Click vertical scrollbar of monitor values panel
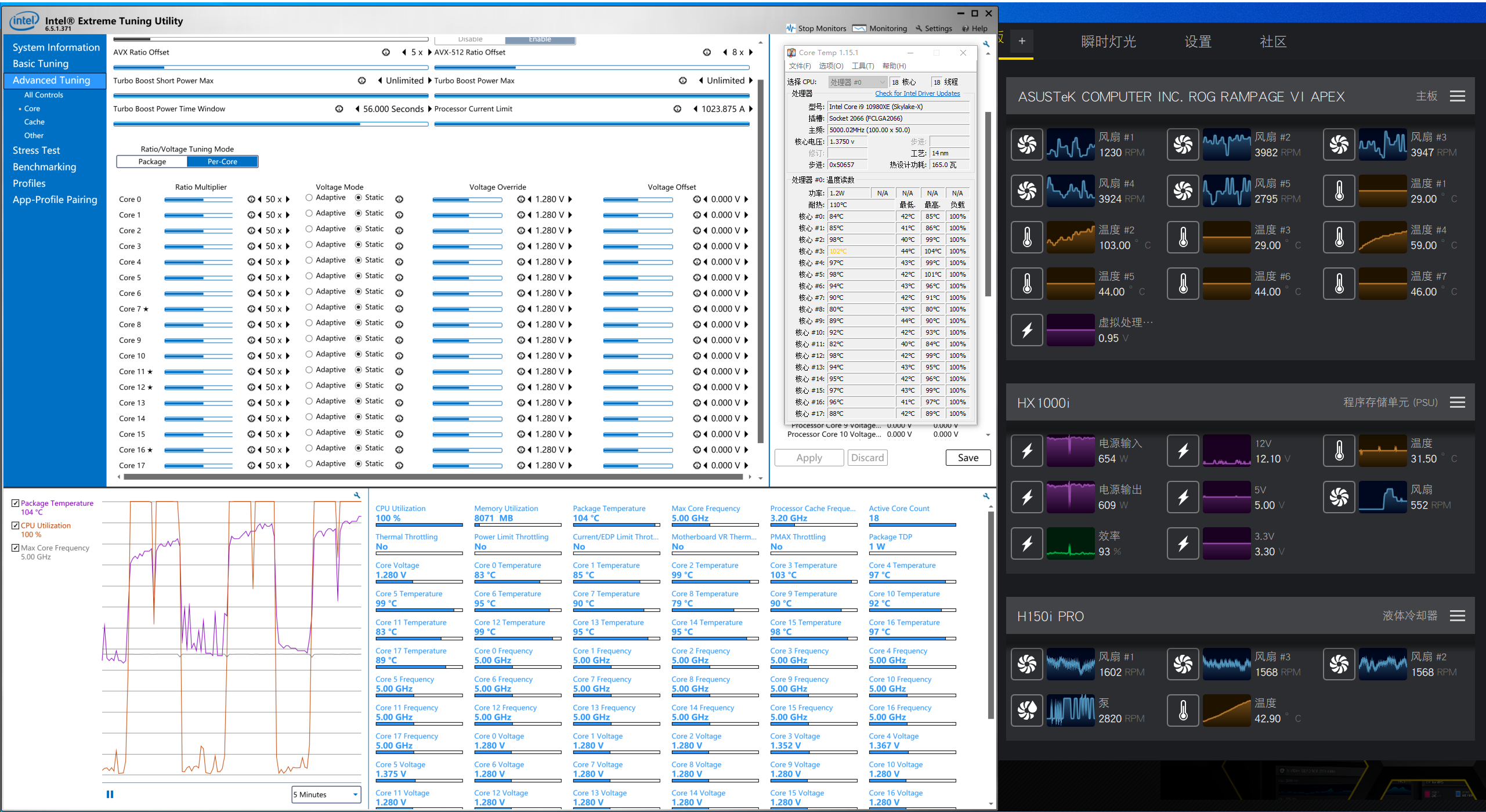 990,615
